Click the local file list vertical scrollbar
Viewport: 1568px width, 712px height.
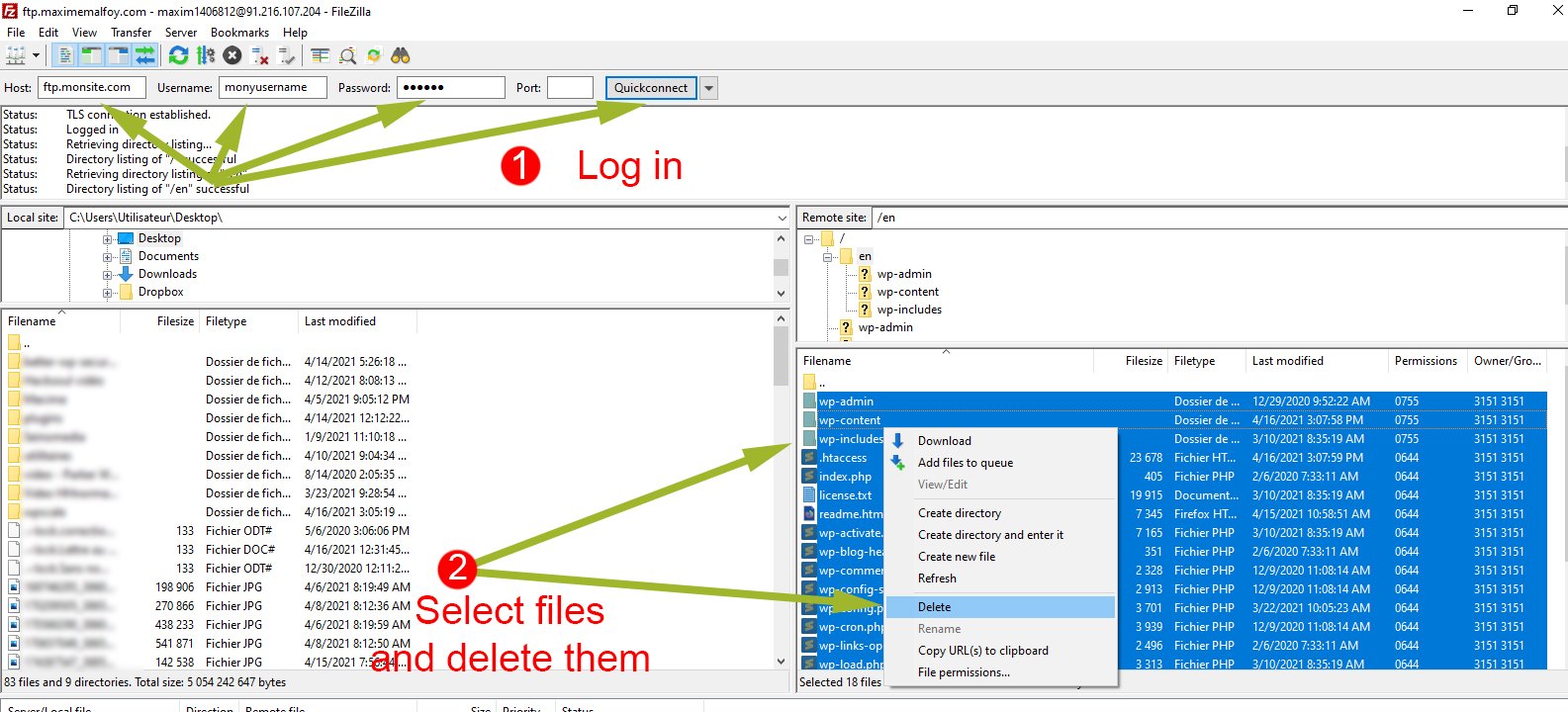[781, 494]
